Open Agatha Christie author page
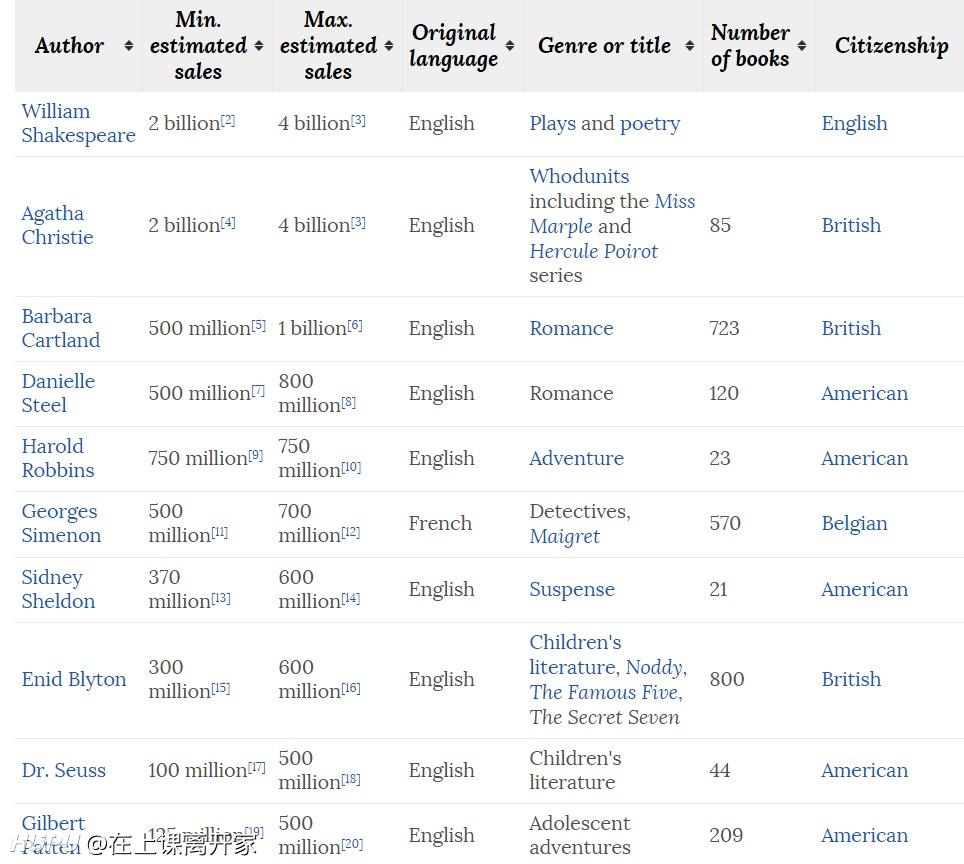Image resolution: width=964 pixels, height=864 pixels. click(x=57, y=225)
